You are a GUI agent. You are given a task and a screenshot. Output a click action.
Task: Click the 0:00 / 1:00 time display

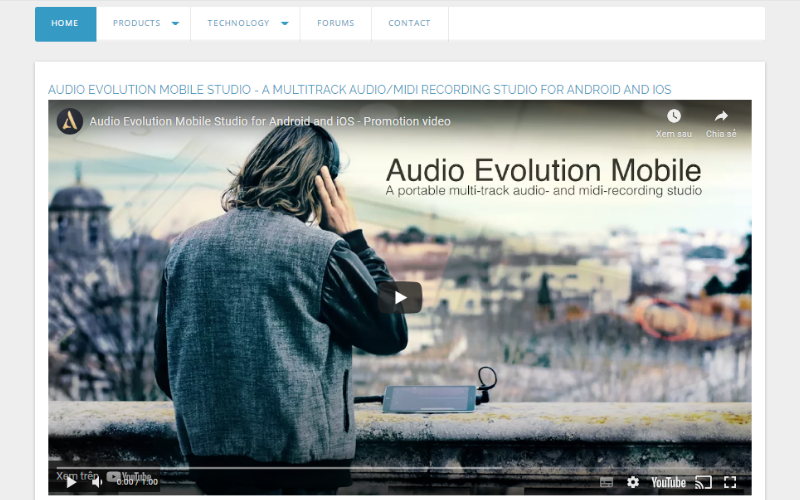137,482
